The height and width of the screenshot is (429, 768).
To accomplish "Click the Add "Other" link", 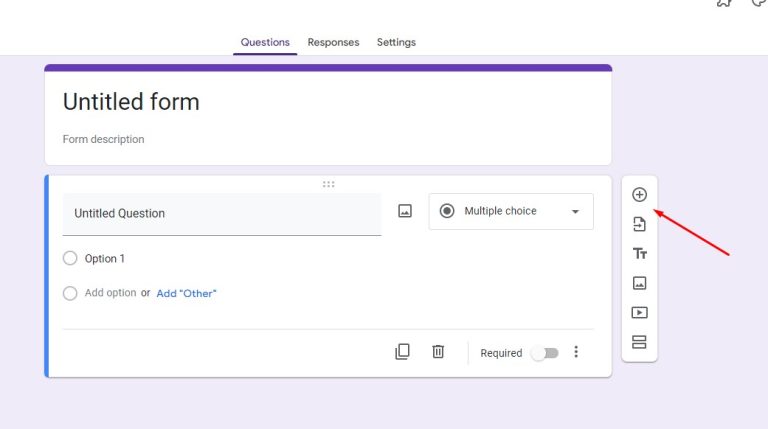I will (x=186, y=293).
